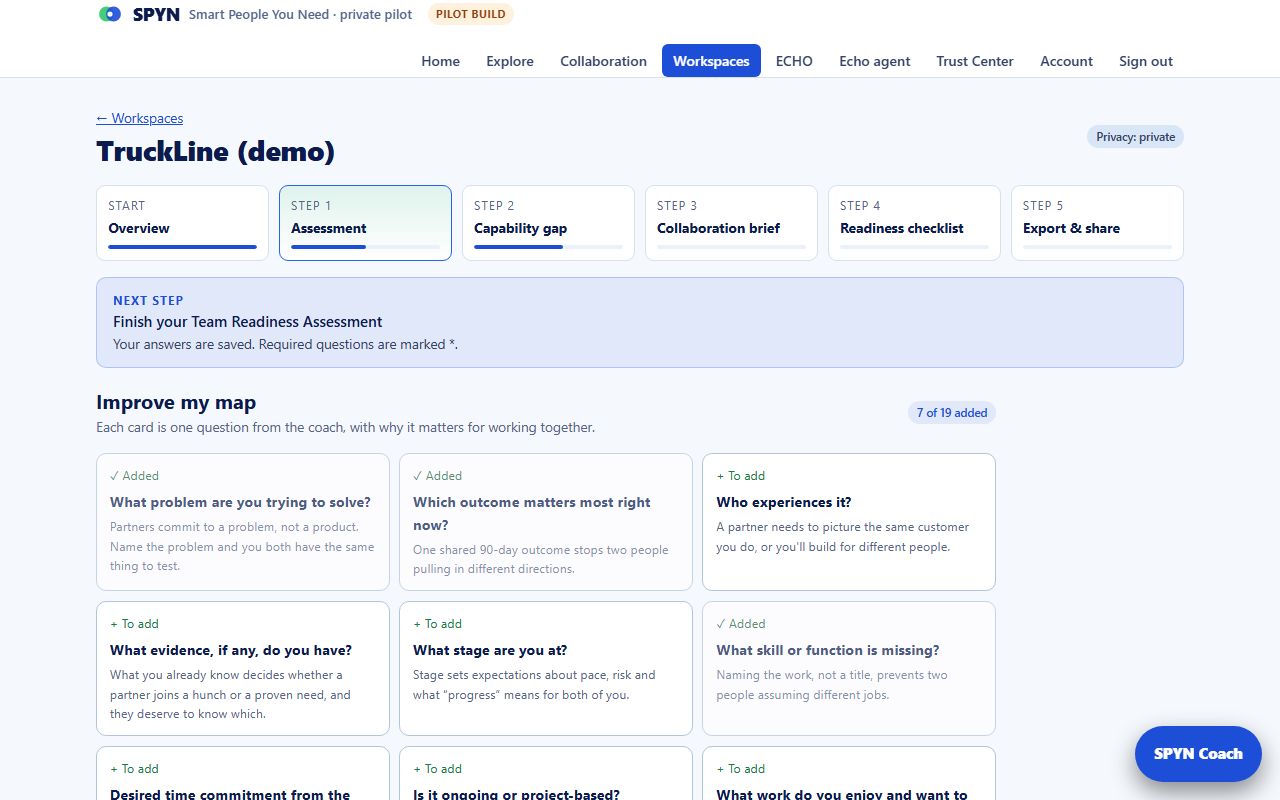Image resolution: width=1280 pixels, height=800 pixels.
Task: Click '✓ Added' on the missing skill card
Action: [x=740, y=624]
